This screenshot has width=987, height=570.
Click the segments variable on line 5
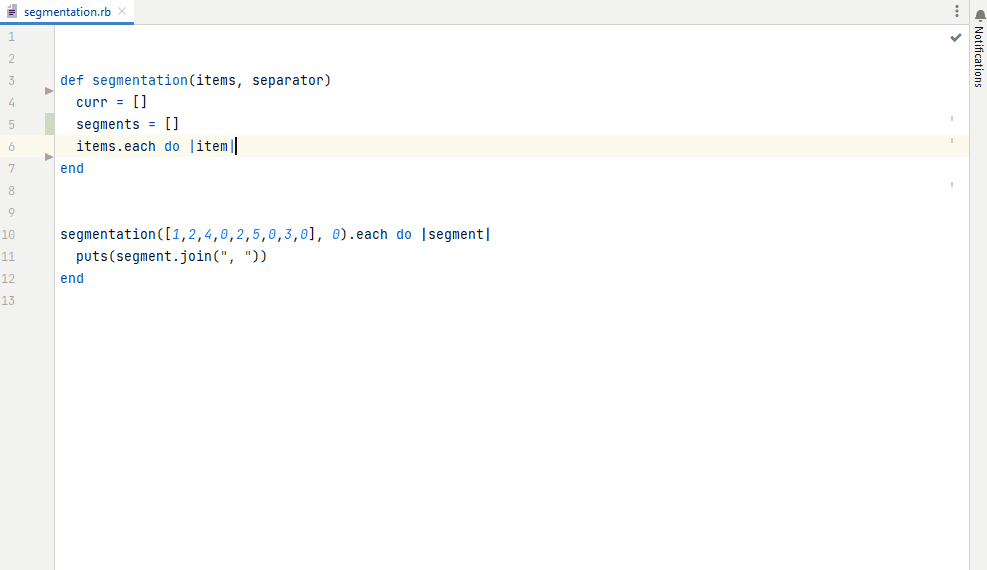(108, 124)
